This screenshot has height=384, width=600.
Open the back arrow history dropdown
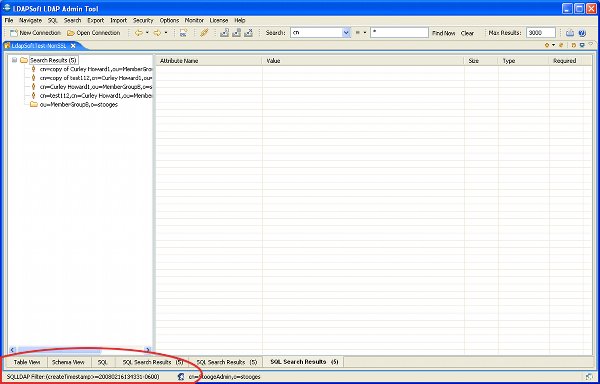tap(147, 33)
